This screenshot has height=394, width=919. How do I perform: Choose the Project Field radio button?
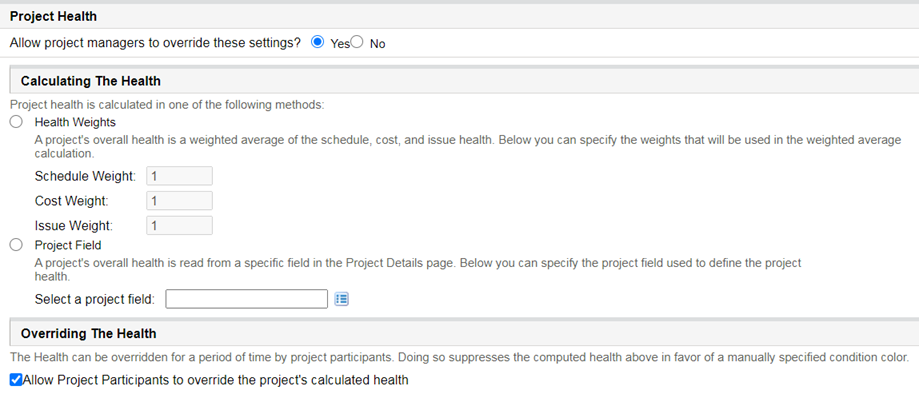click(16, 245)
